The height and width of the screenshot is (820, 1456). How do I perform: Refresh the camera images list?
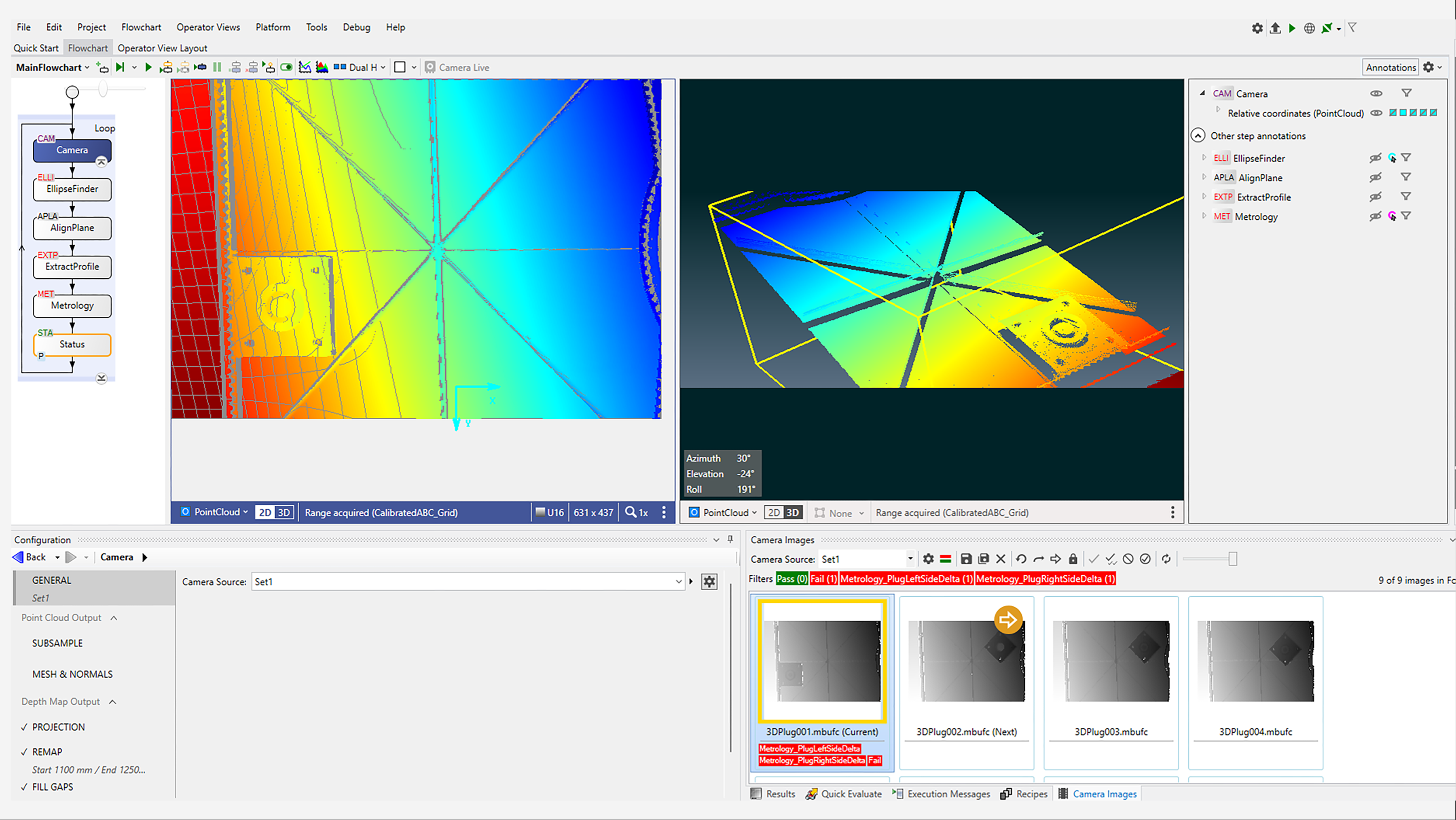(1166, 559)
